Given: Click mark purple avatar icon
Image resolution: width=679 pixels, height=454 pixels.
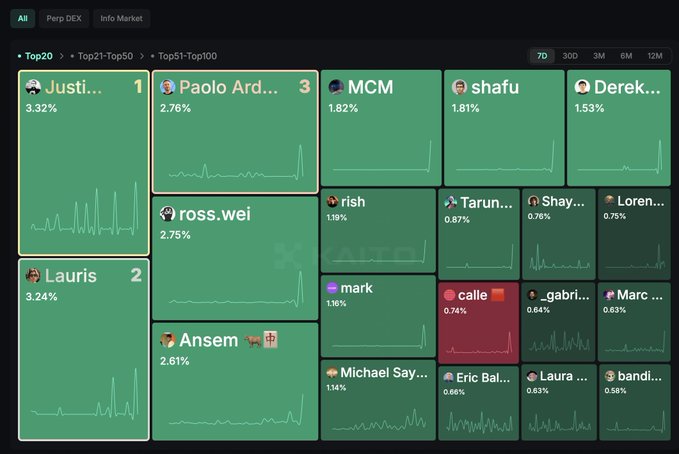Looking at the screenshot, I should (x=332, y=288).
